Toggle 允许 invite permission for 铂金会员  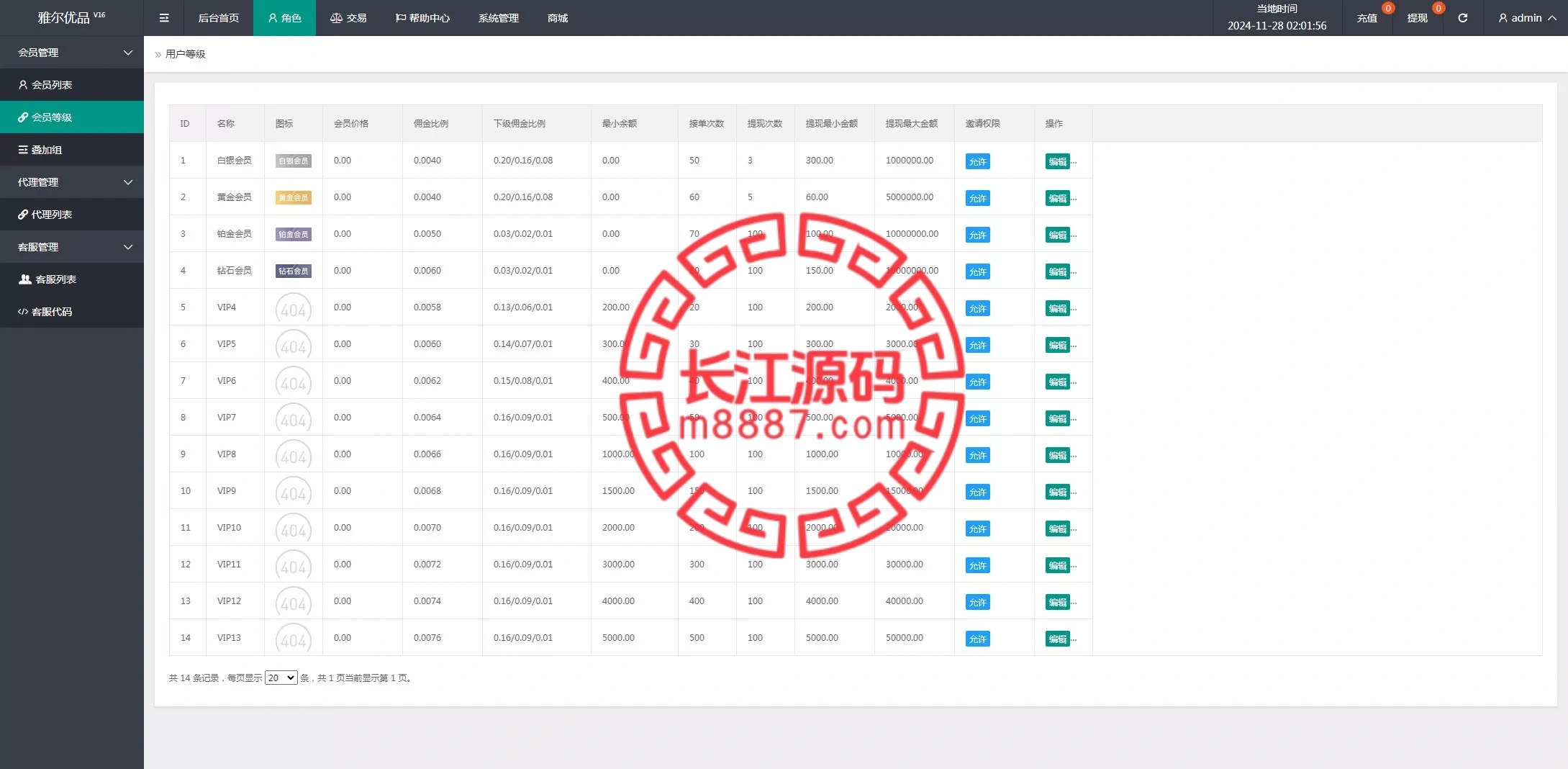[977, 235]
